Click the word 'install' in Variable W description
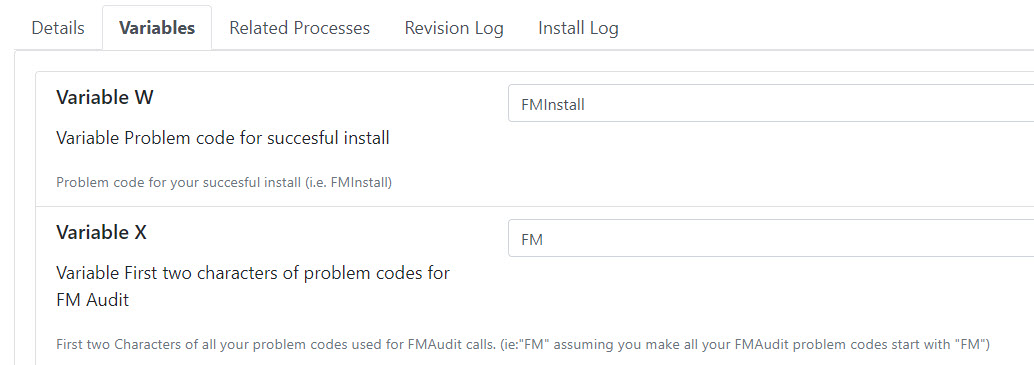This screenshot has height=365, width=1034. (x=367, y=138)
